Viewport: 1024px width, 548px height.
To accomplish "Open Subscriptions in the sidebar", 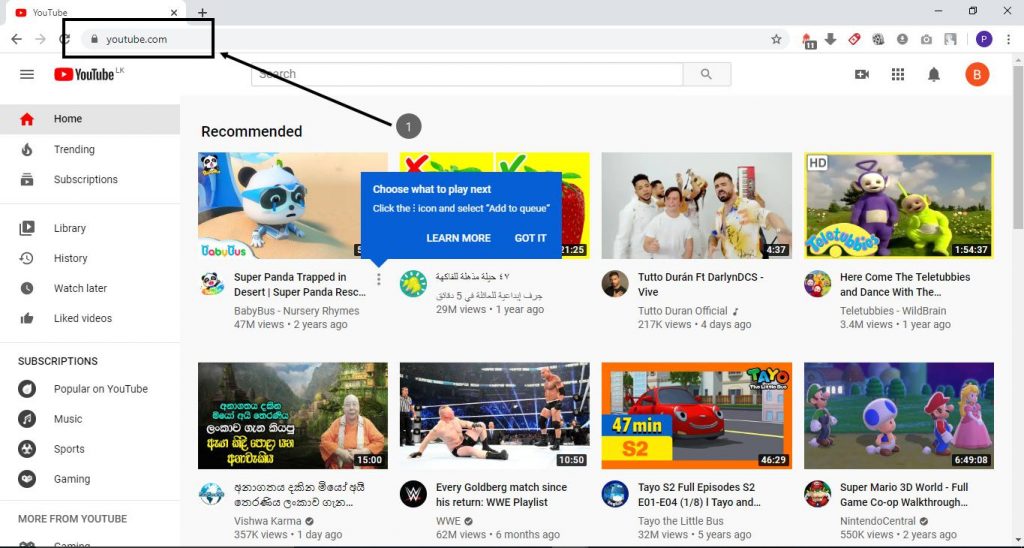I will pyautogui.click(x=89, y=180).
